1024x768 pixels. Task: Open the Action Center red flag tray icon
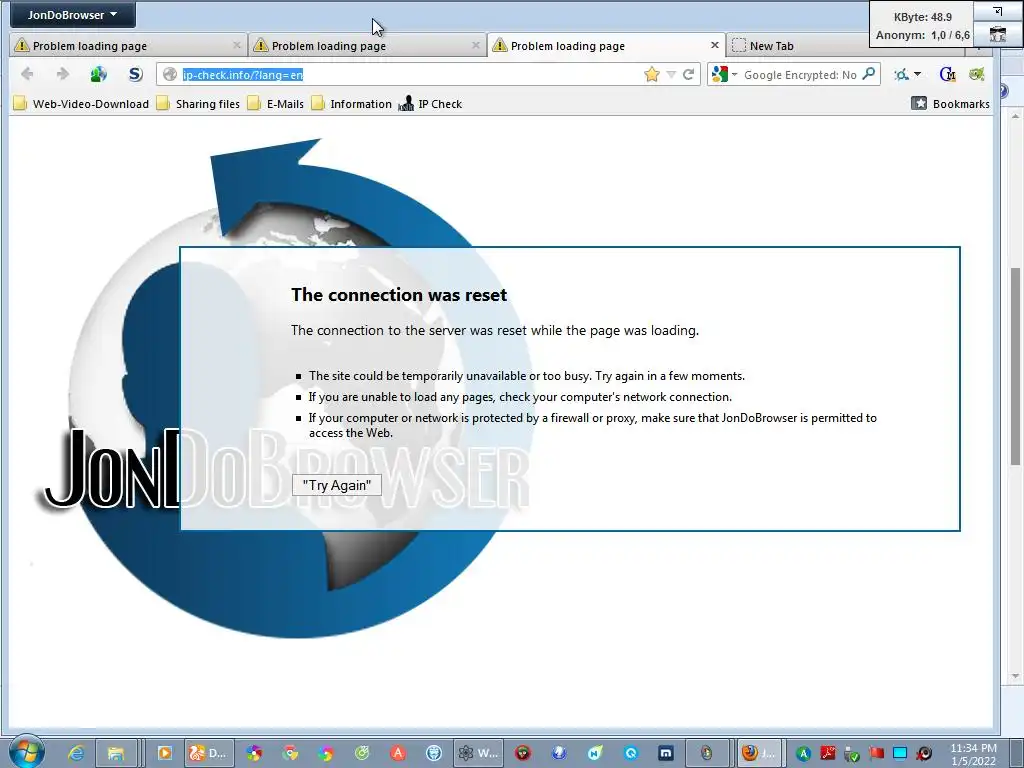tap(876, 754)
